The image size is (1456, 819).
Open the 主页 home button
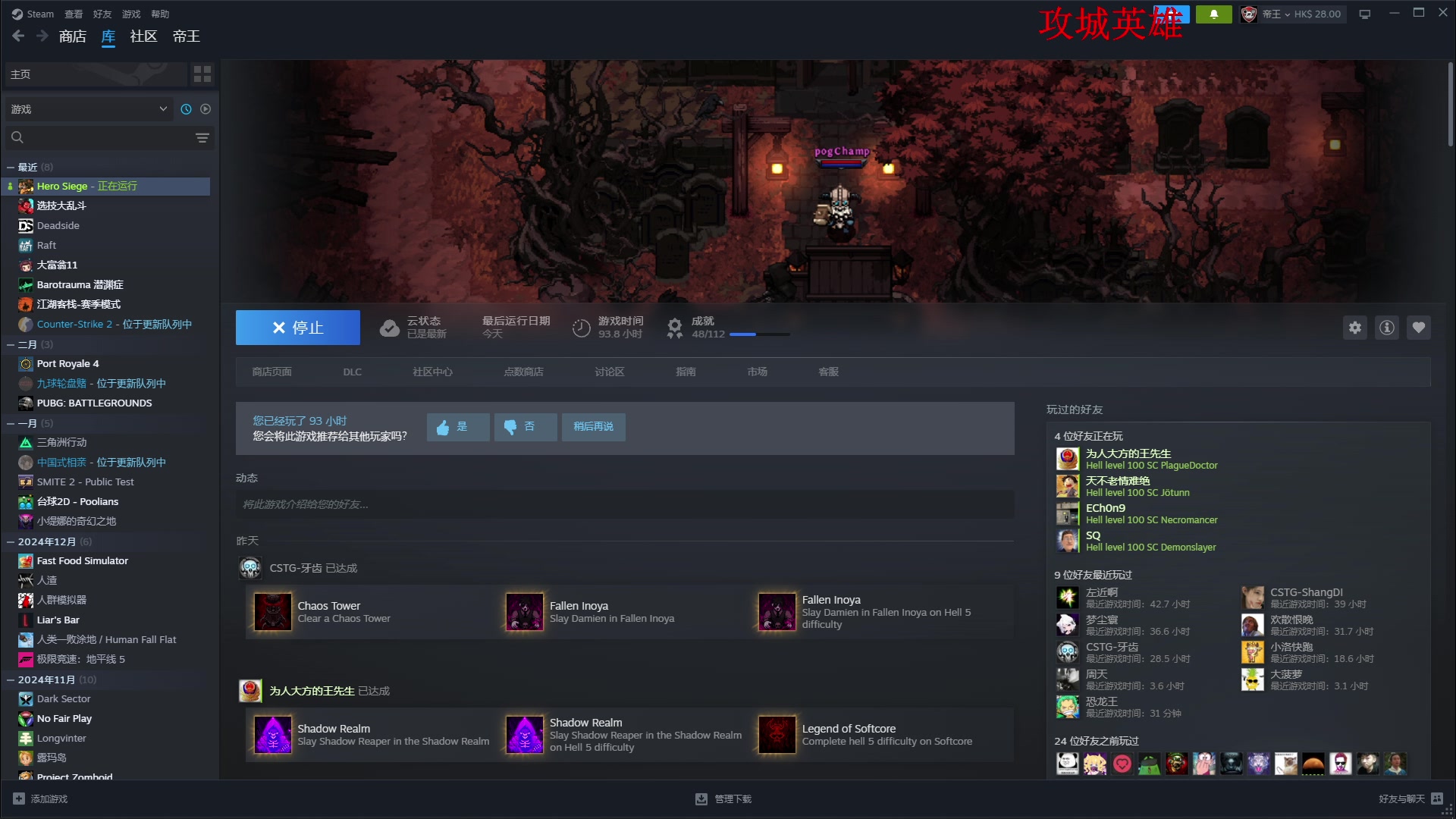point(96,74)
